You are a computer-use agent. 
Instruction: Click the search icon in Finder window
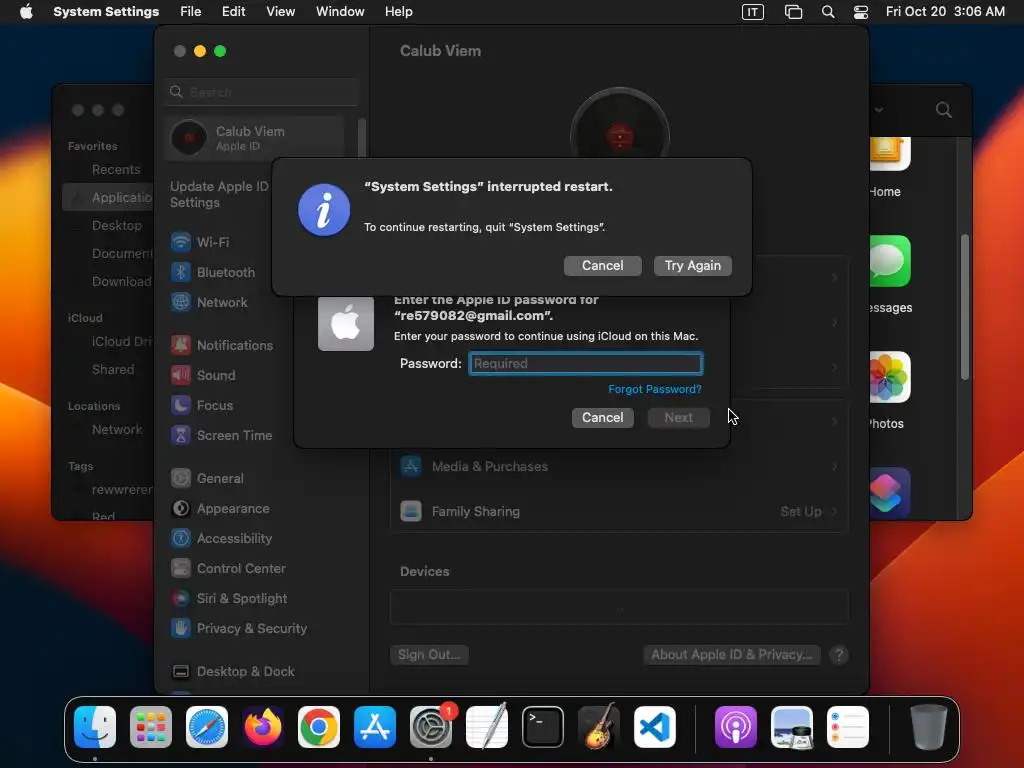pyautogui.click(x=944, y=110)
